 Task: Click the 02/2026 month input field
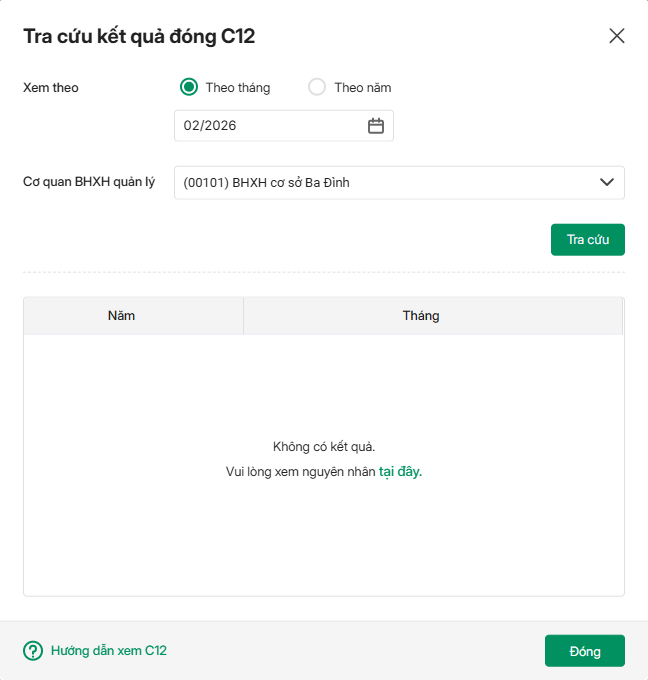[x=265, y=126]
